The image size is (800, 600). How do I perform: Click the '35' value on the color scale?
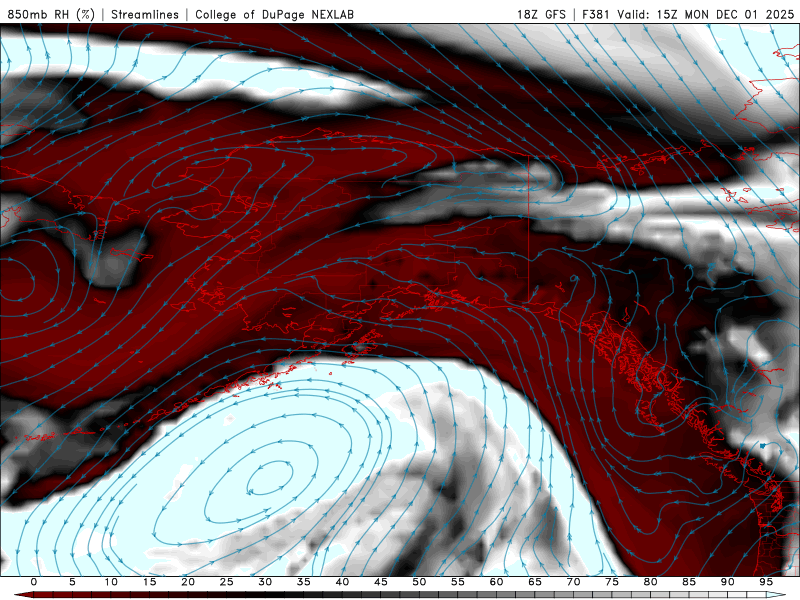tap(304, 582)
